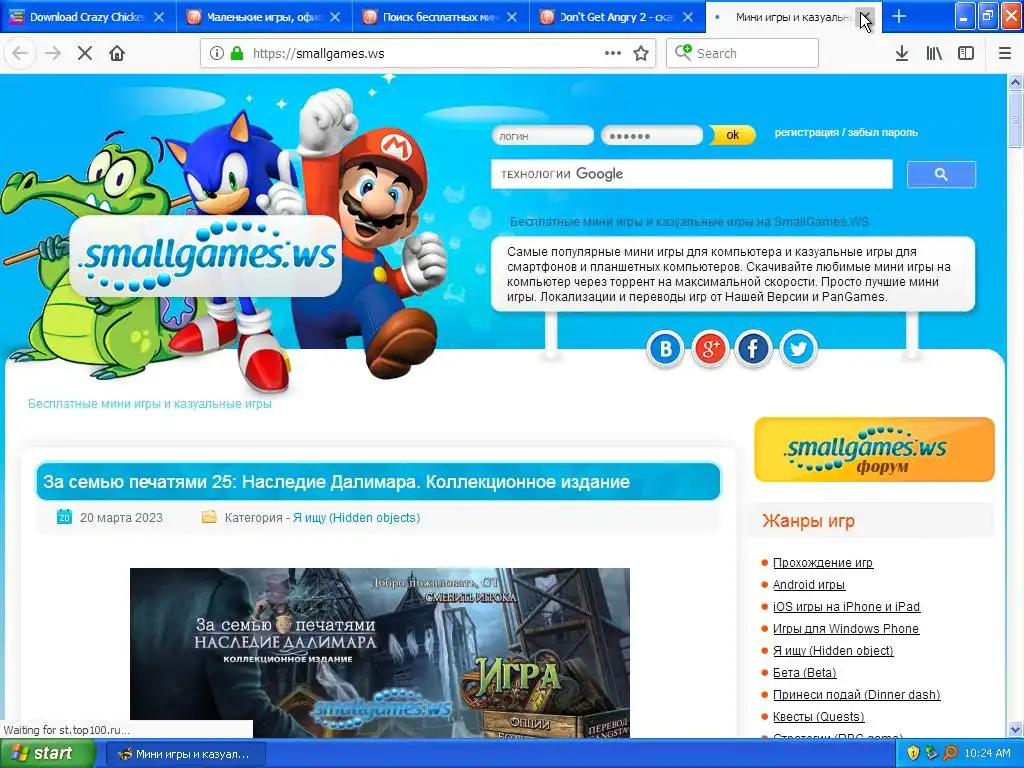Close the Маленькие игры tab
Screen dimensions: 1024x768
point(335,17)
